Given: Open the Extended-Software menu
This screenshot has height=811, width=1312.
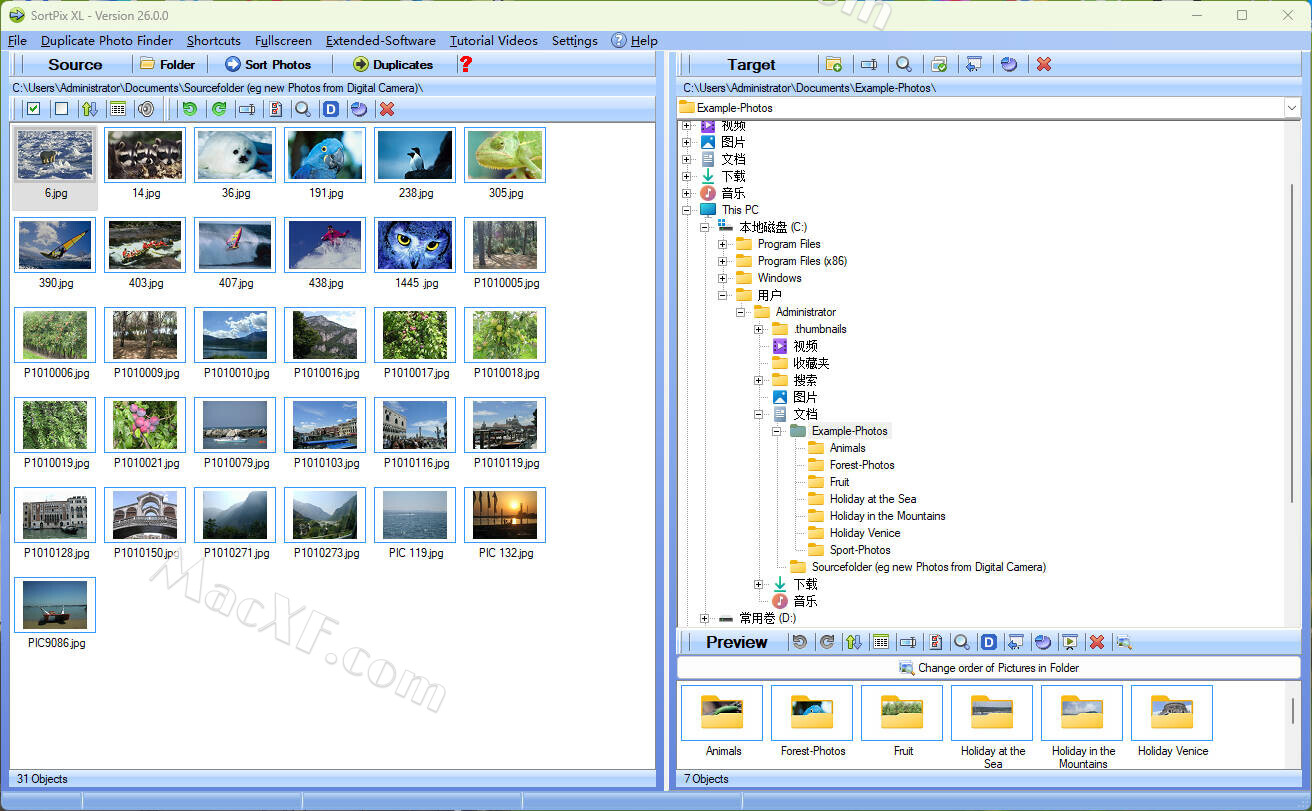Looking at the screenshot, I should coord(380,41).
